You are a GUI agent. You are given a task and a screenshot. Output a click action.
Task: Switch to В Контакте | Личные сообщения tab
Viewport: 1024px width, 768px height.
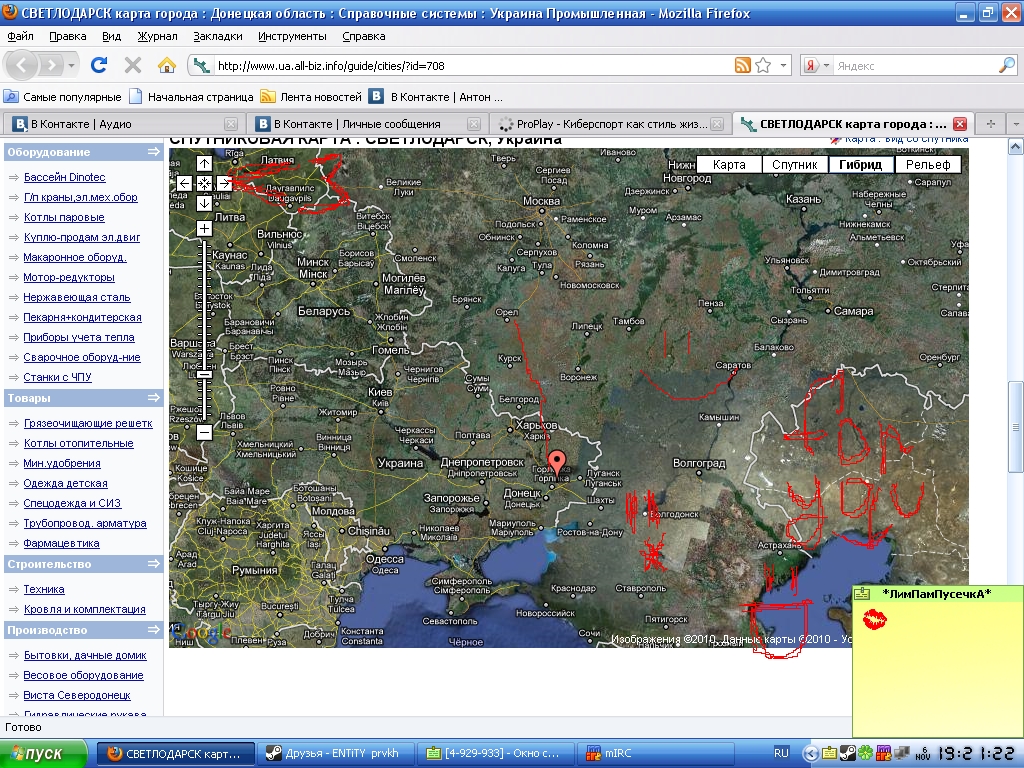point(366,123)
